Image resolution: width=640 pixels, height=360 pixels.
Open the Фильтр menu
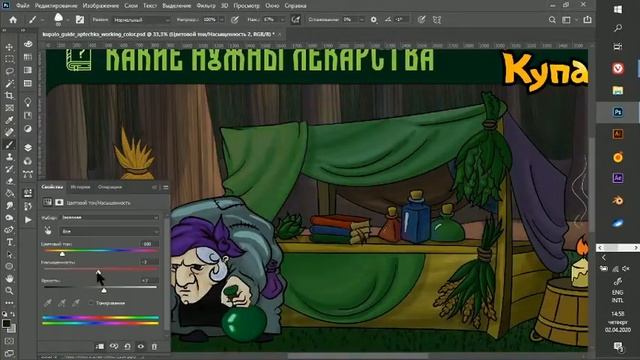click(206, 6)
